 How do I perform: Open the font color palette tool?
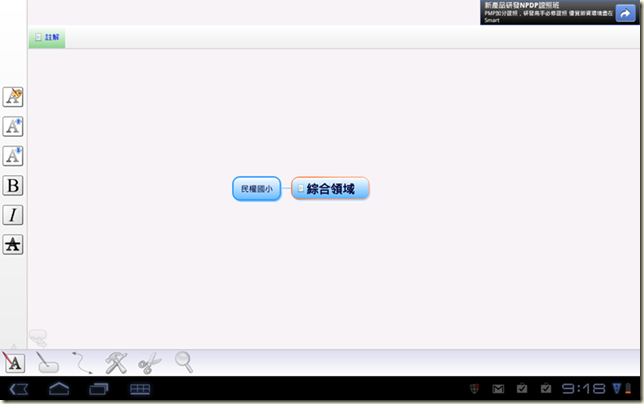[13, 97]
